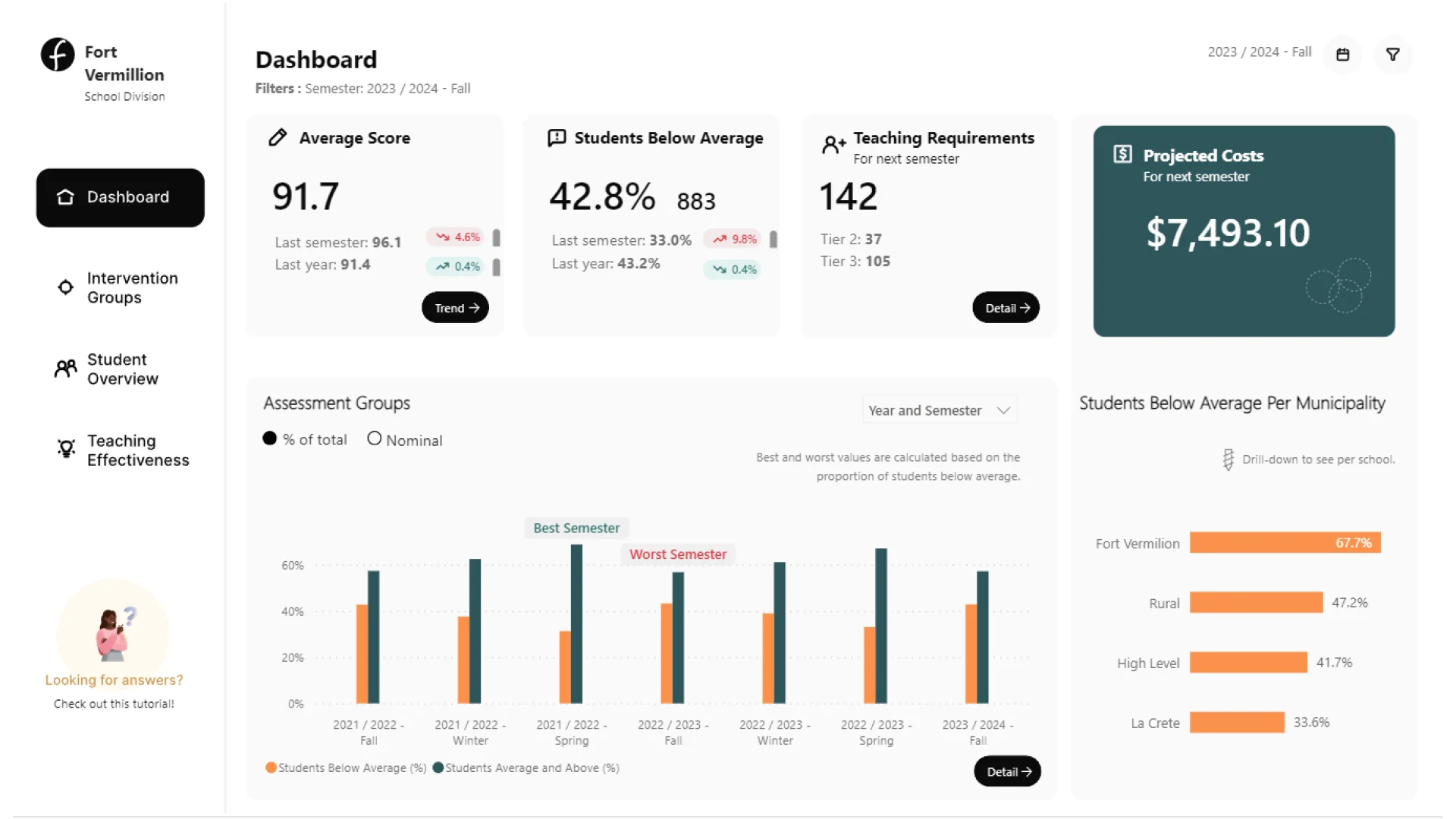
Task: Click the Student Overview people icon
Action: point(66,369)
